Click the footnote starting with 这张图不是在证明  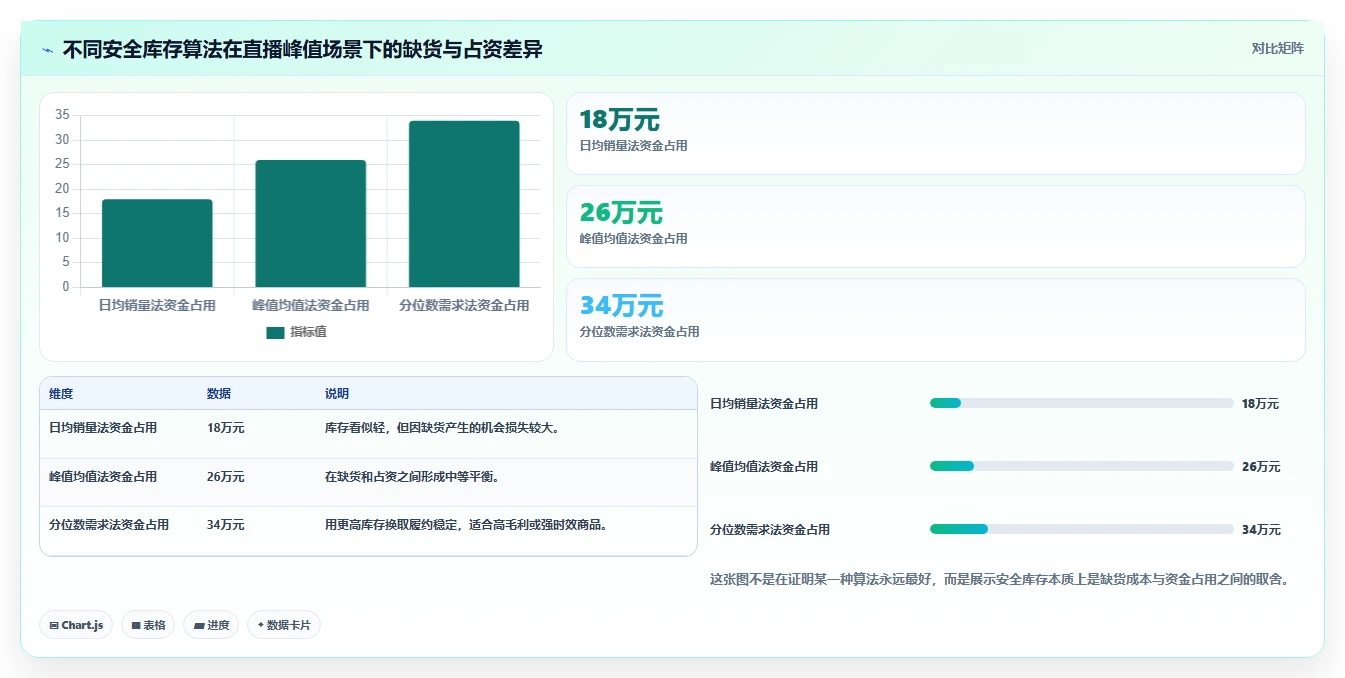pyautogui.click(x=1000, y=579)
